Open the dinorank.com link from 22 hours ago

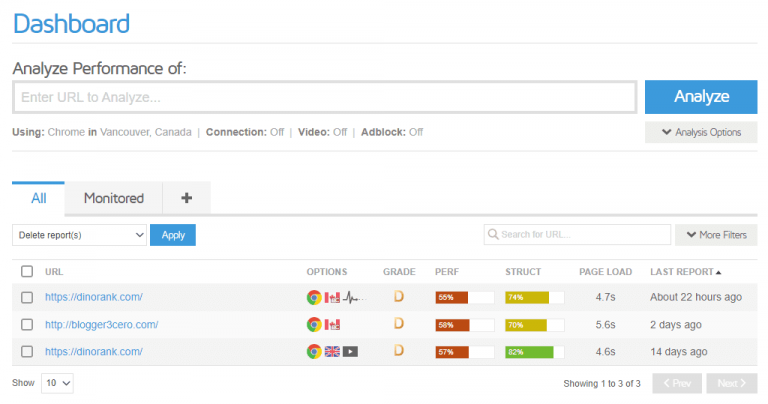coord(94,297)
